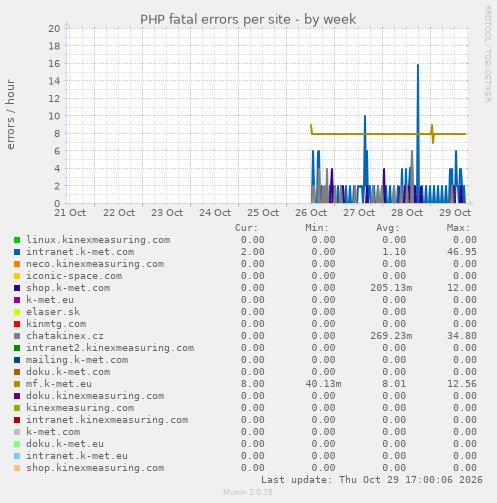Click the 'errors / hour' y-axis label
The image size is (497, 503).
pos(10,114)
